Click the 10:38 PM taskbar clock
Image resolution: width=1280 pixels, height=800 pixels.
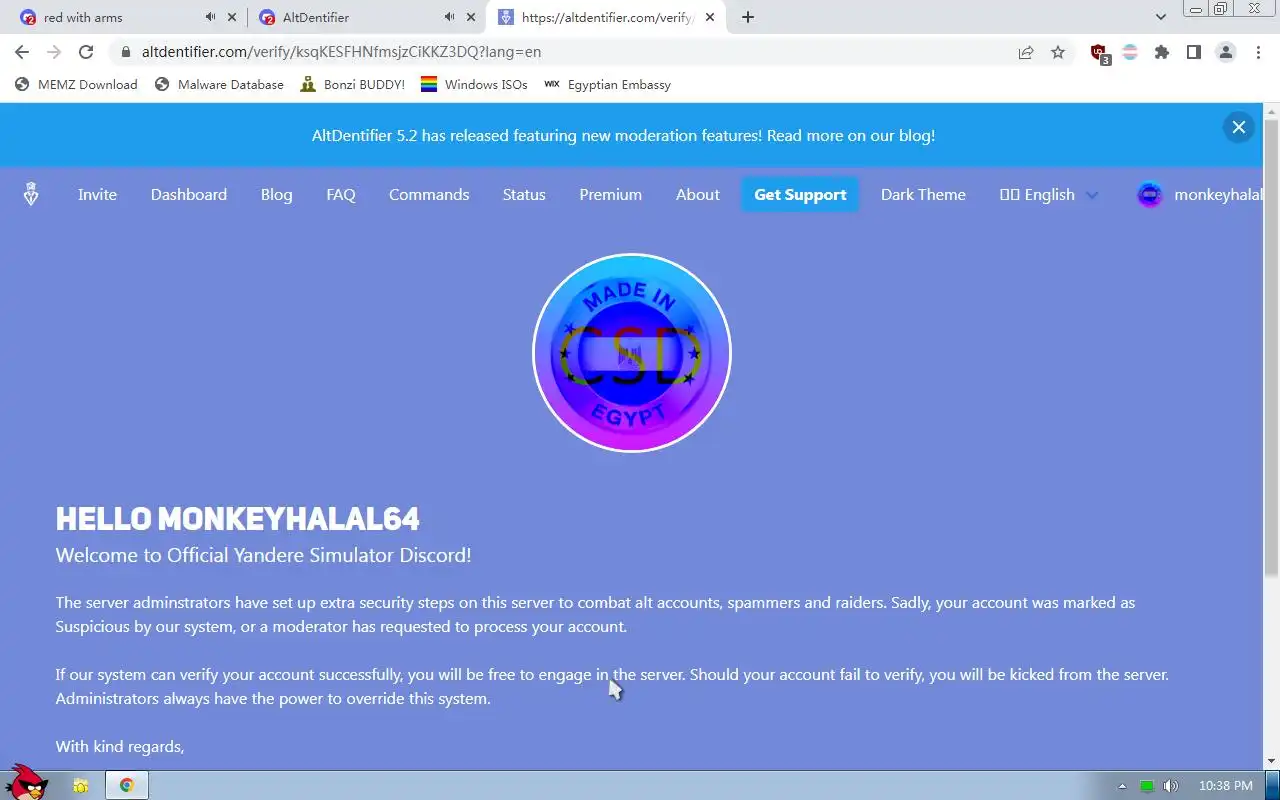[x=1225, y=786]
